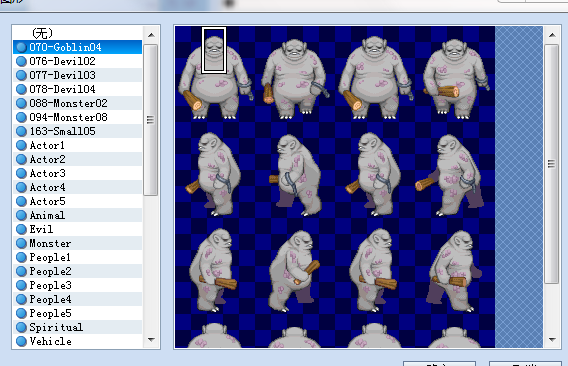Choose the Actor2 entry

point(78,159)
